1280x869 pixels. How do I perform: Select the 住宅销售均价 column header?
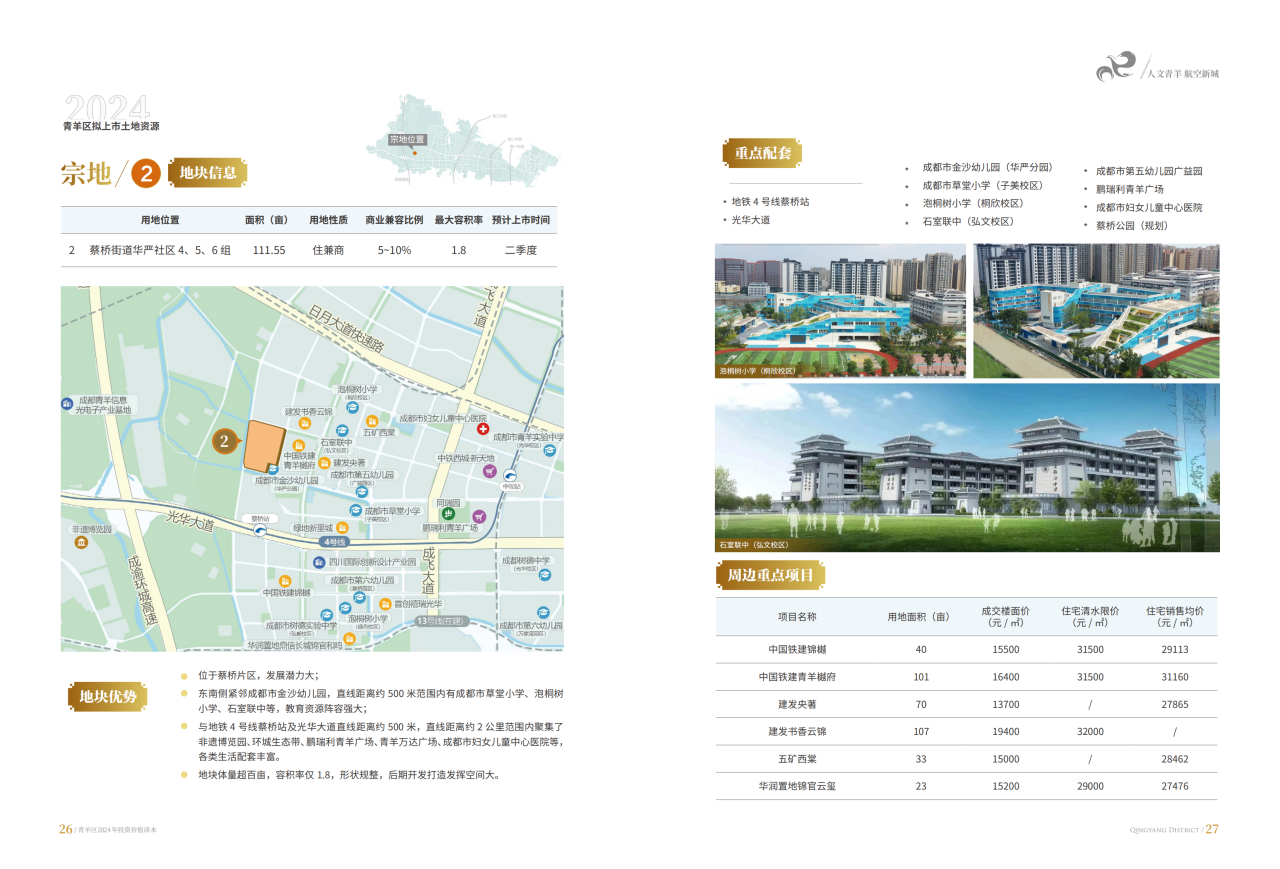pos(1175,616)
